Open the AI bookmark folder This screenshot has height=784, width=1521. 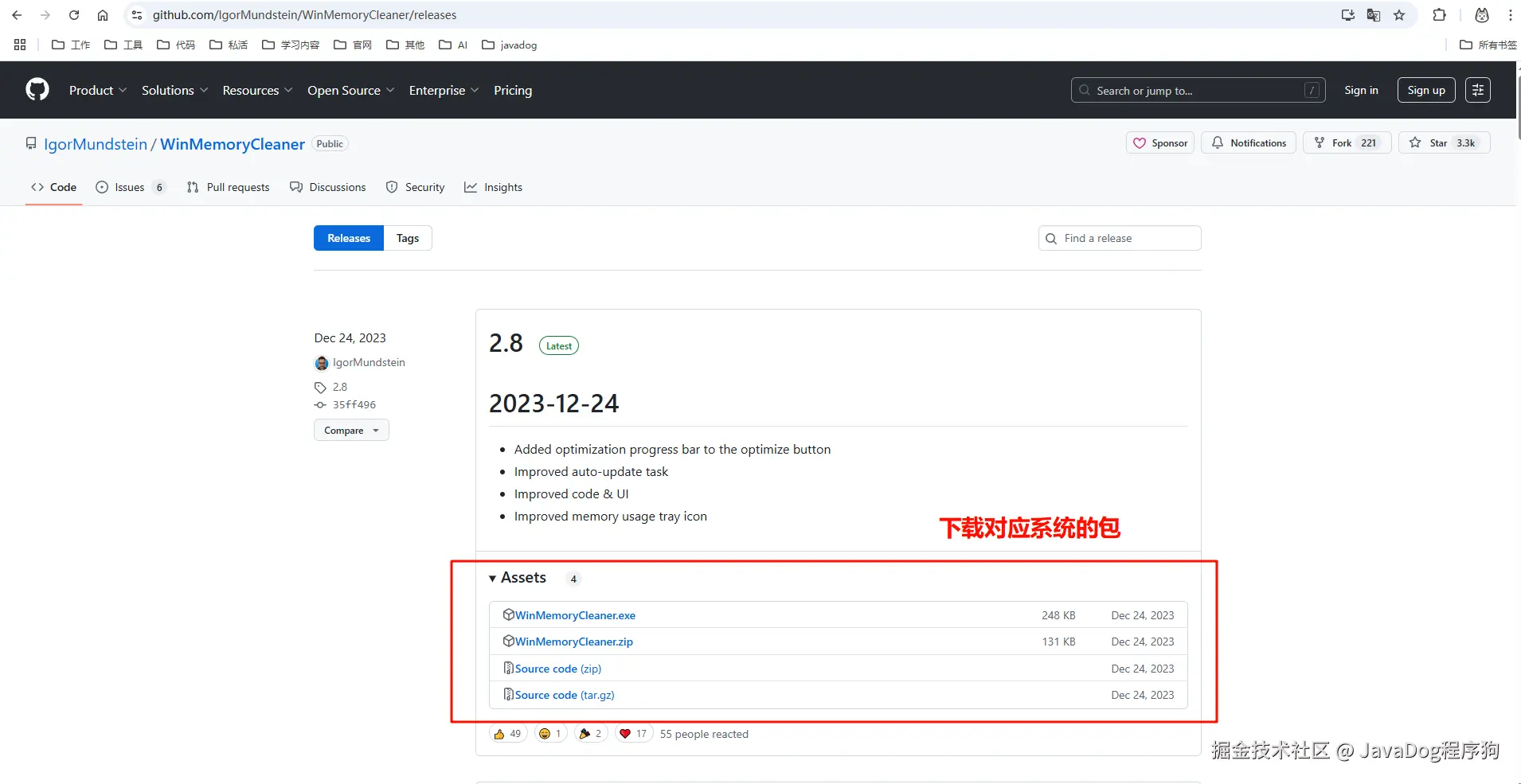(453, 45)
